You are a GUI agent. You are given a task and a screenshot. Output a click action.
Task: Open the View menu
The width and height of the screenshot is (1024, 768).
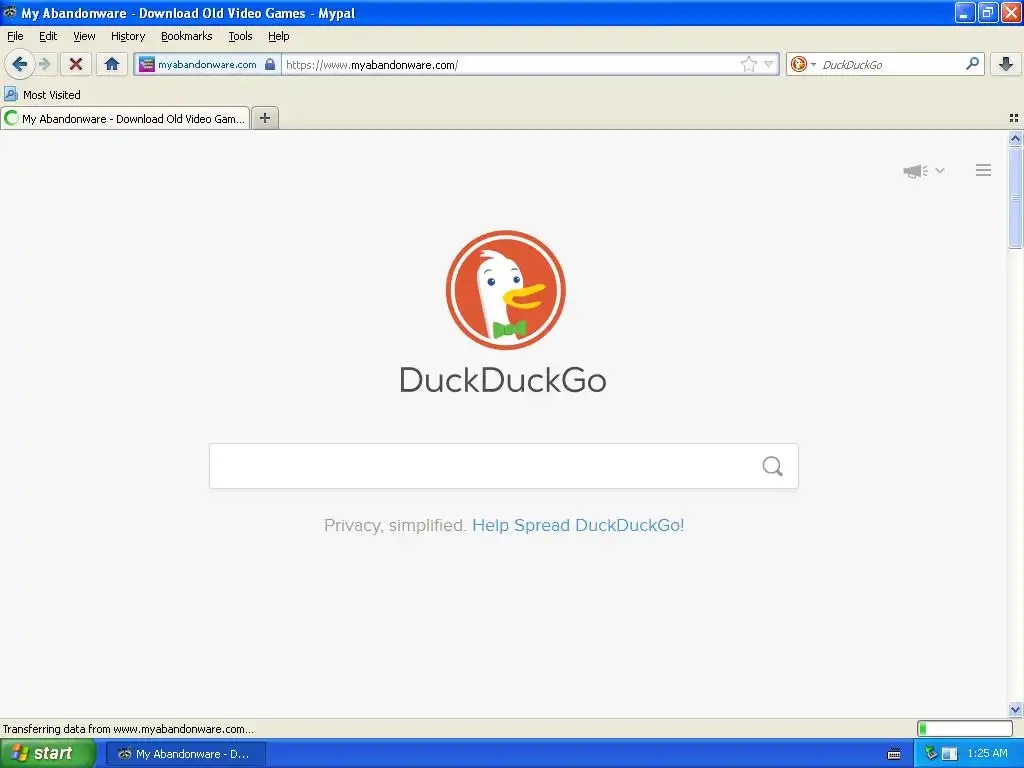coord(84,36)
